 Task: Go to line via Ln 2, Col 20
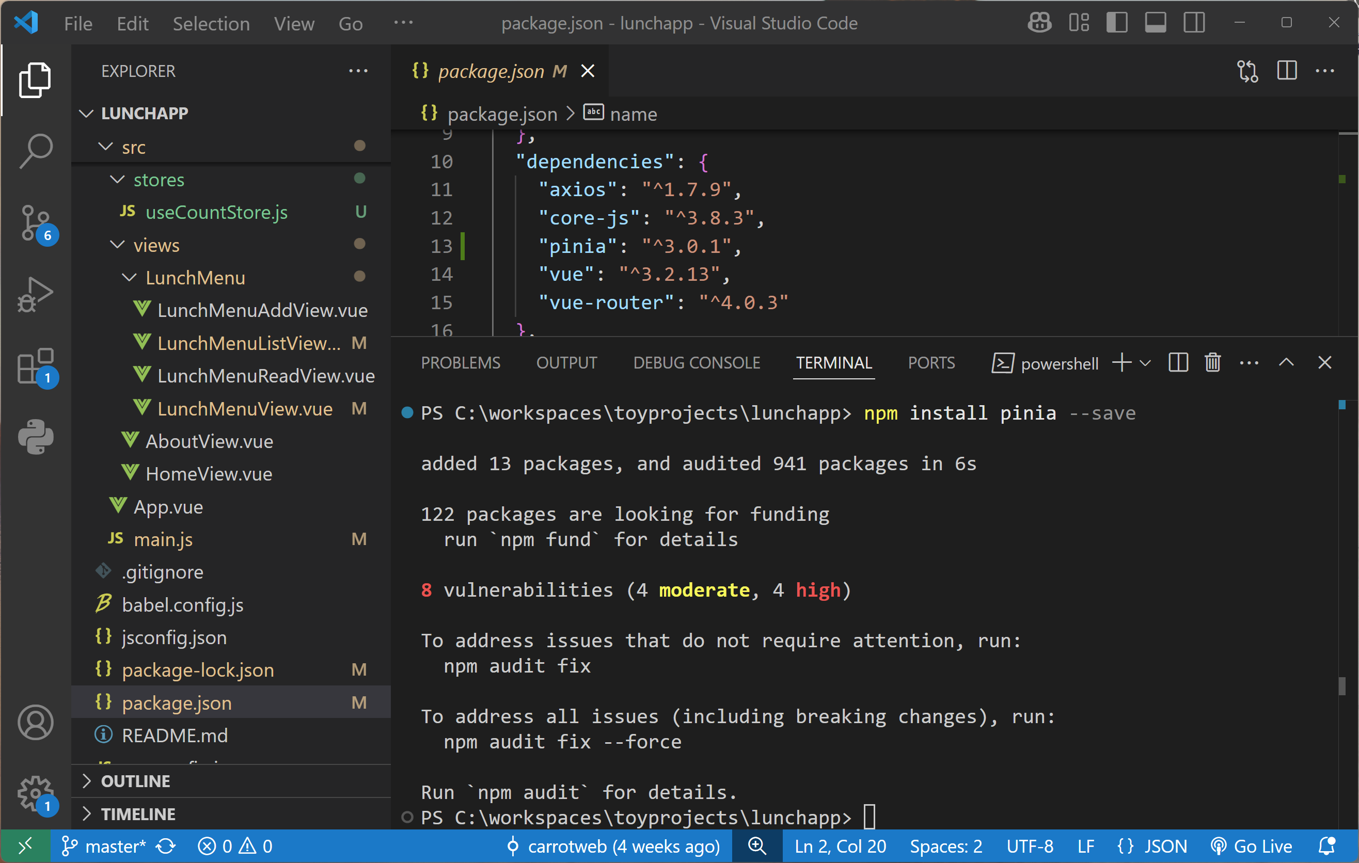(840, 847)
